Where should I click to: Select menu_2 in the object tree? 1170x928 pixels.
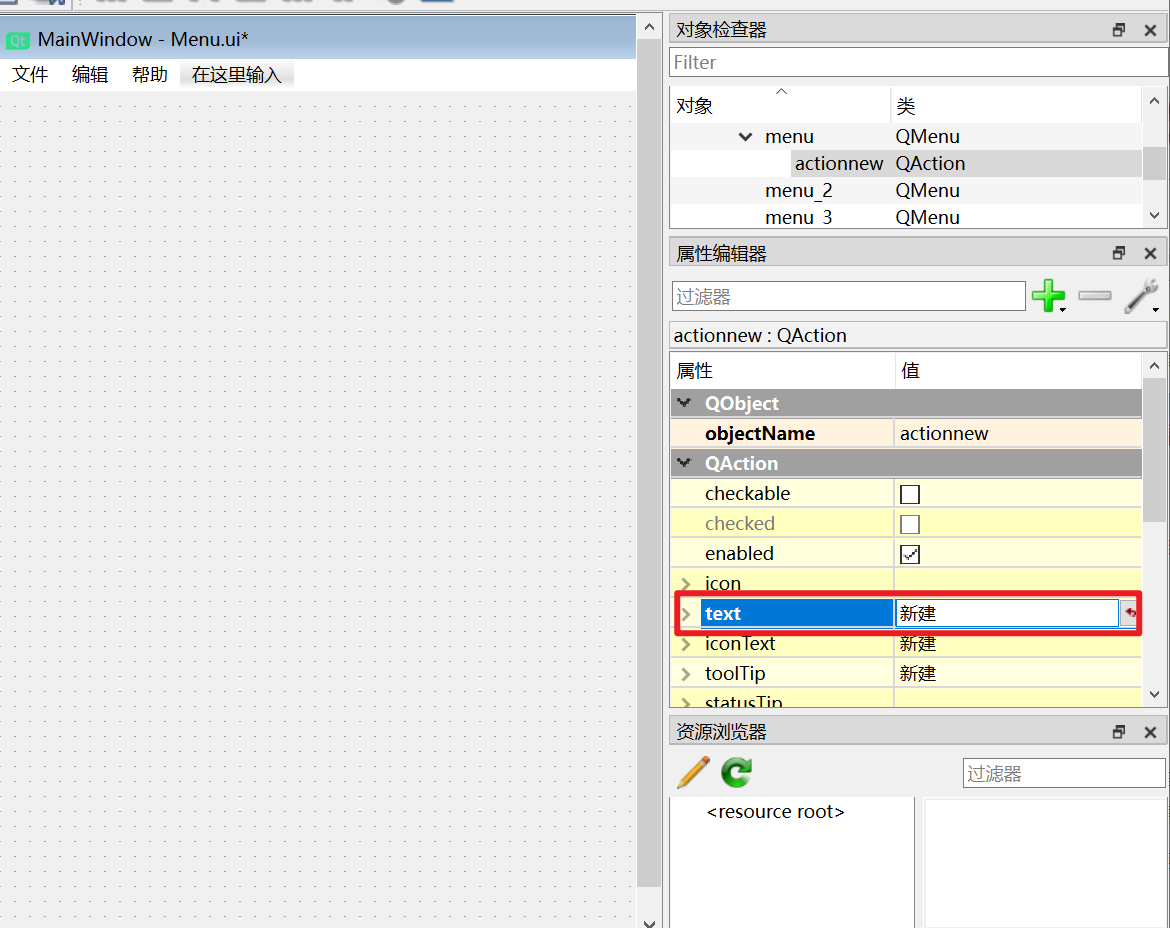click(x=798, y=191)
